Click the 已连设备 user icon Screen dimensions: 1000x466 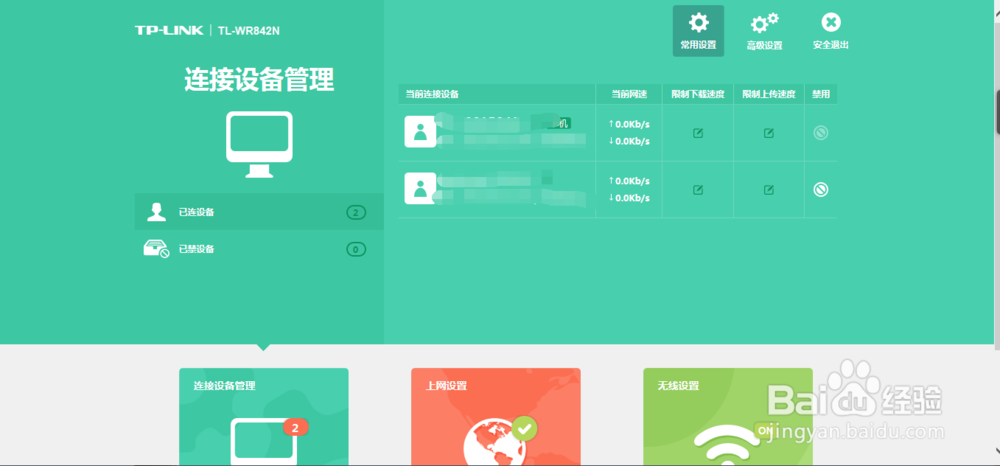(x=156, y=212)
